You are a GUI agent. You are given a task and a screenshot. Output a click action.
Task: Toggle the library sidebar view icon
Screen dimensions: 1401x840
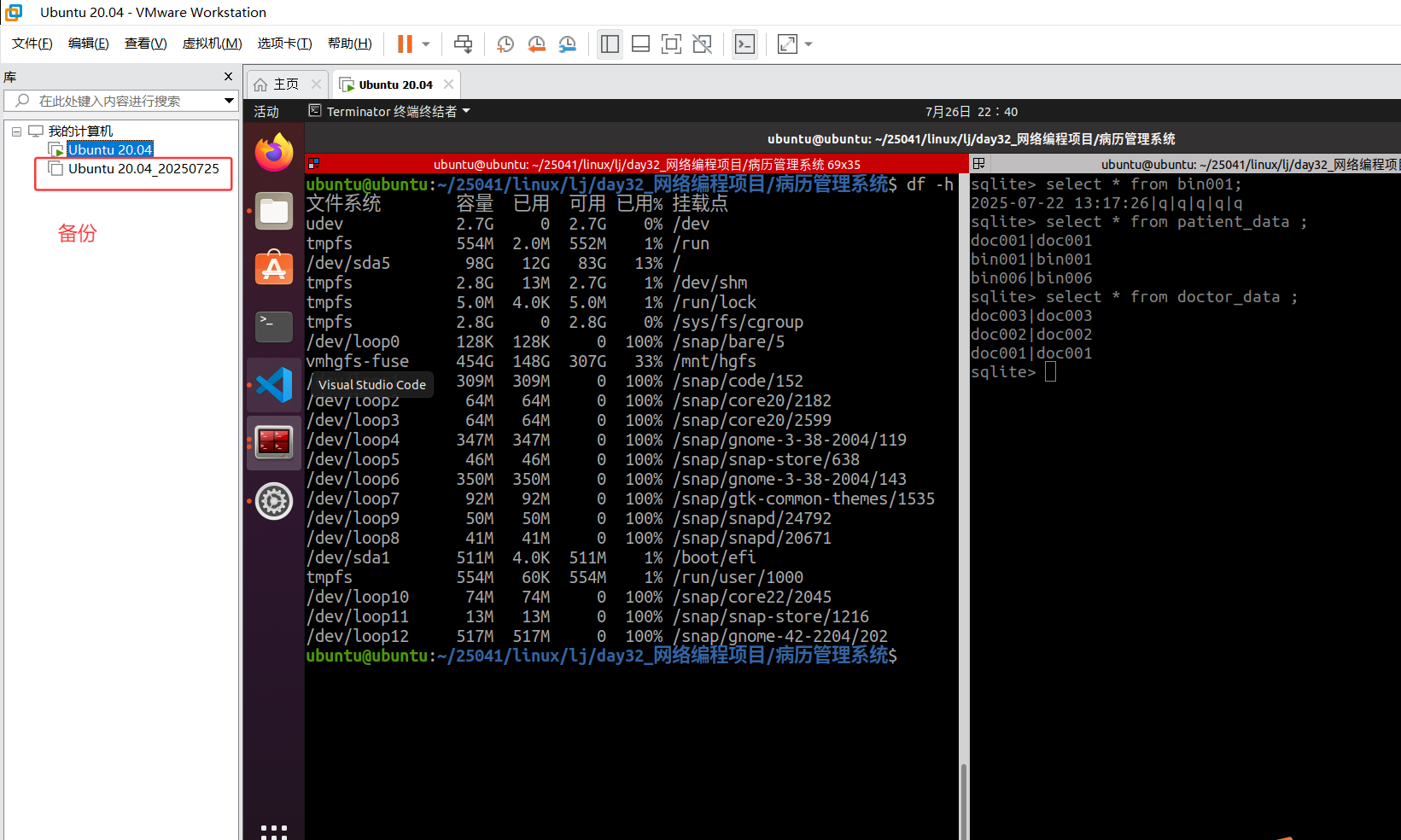610,44
